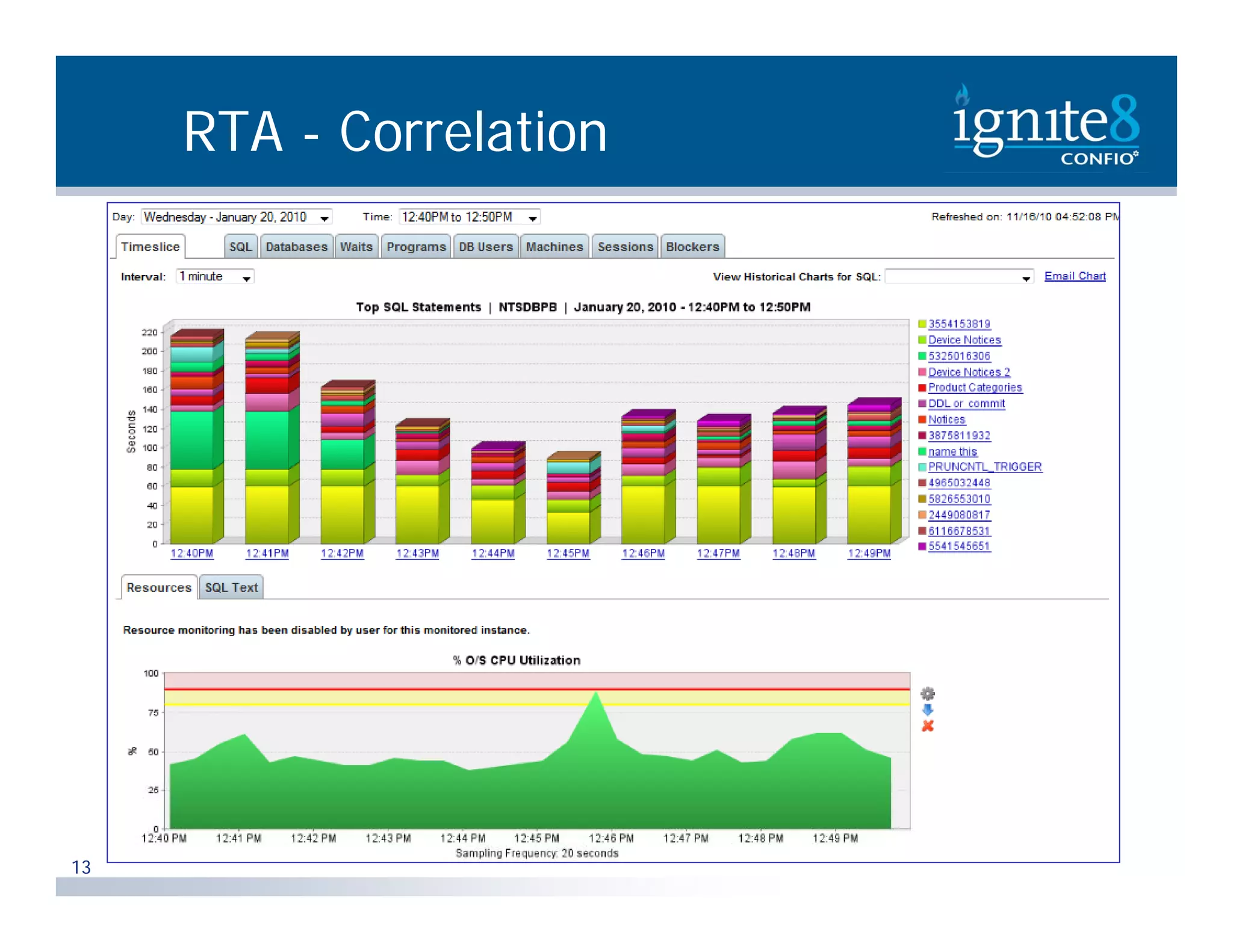Open the Time range dropdown

point(532,218)
